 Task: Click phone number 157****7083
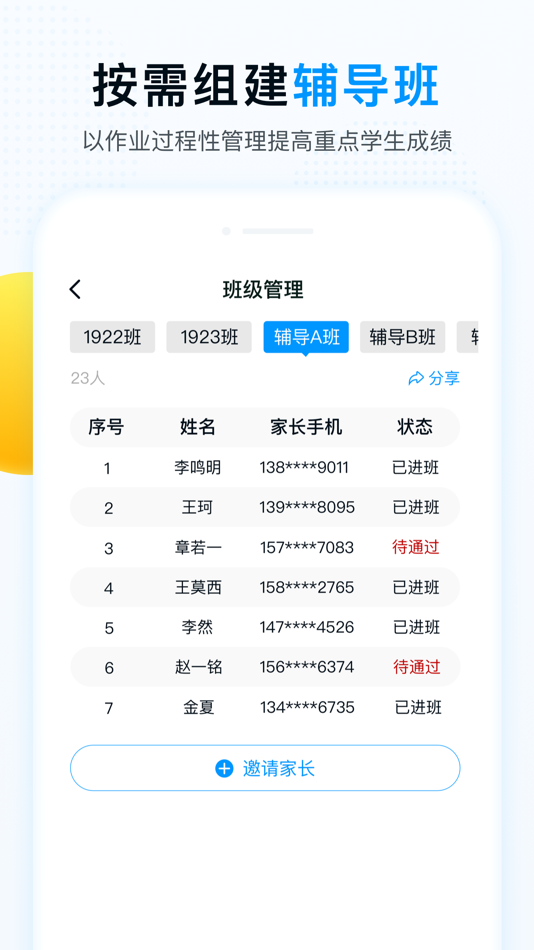pyautogui.click(x=307, y=548)
